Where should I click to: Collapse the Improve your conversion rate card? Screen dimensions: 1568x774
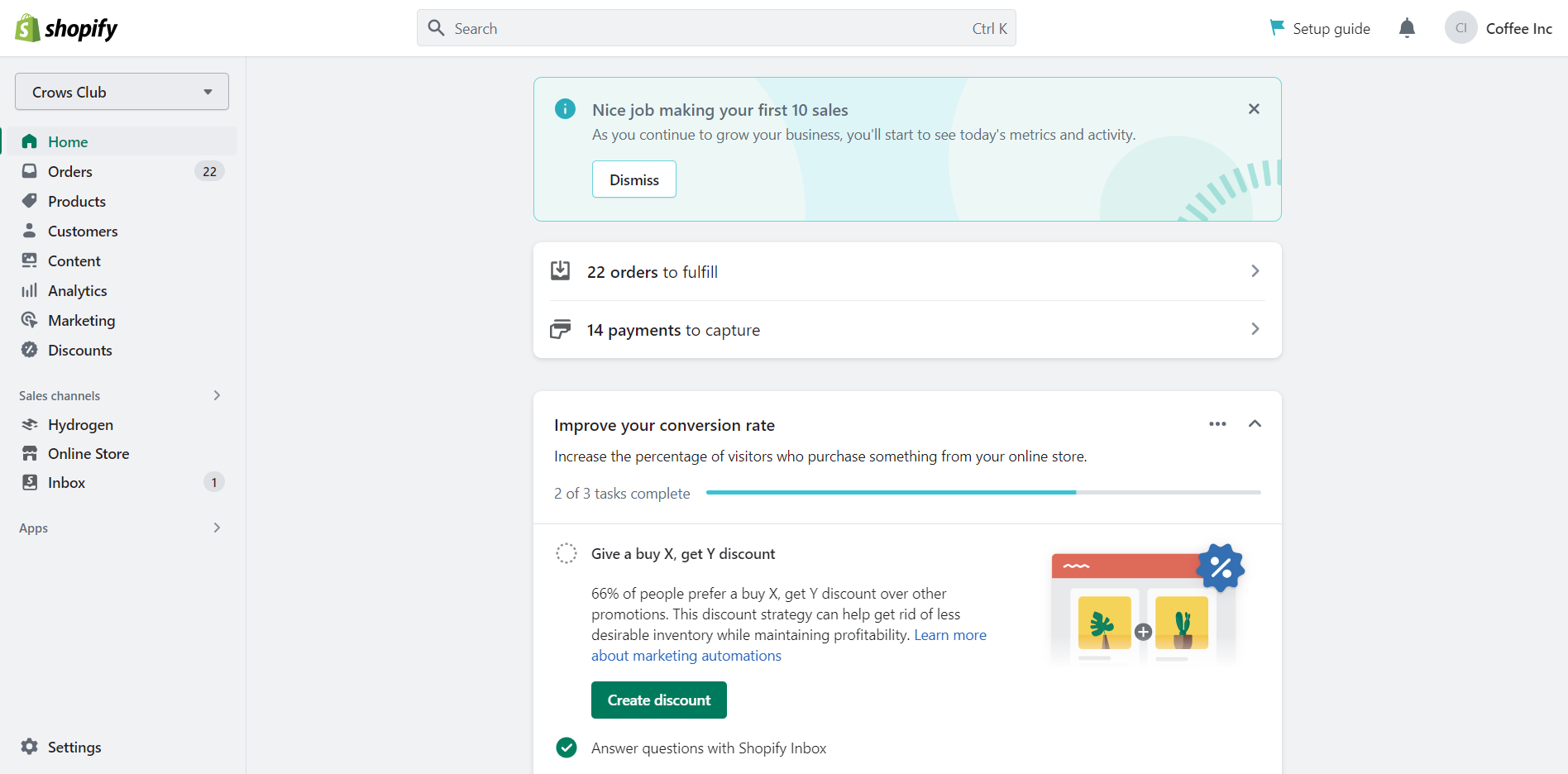pyautogui.click(x=1255, y=424)
